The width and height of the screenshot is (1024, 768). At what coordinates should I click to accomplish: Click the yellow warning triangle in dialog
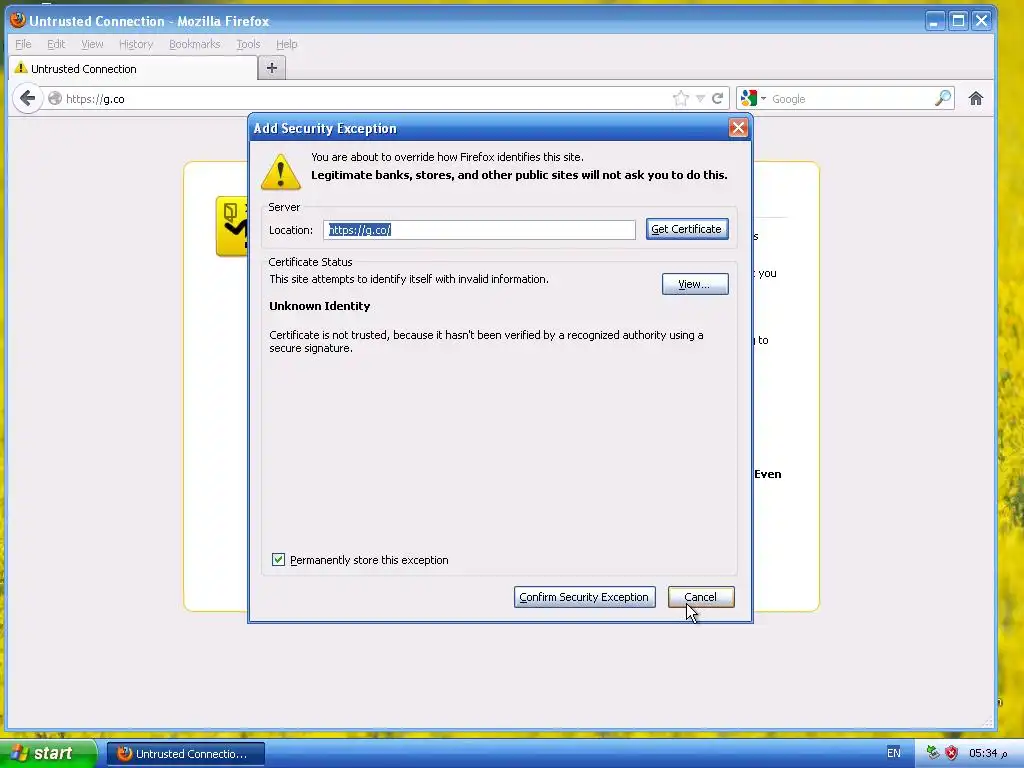[x=281, y=172]
